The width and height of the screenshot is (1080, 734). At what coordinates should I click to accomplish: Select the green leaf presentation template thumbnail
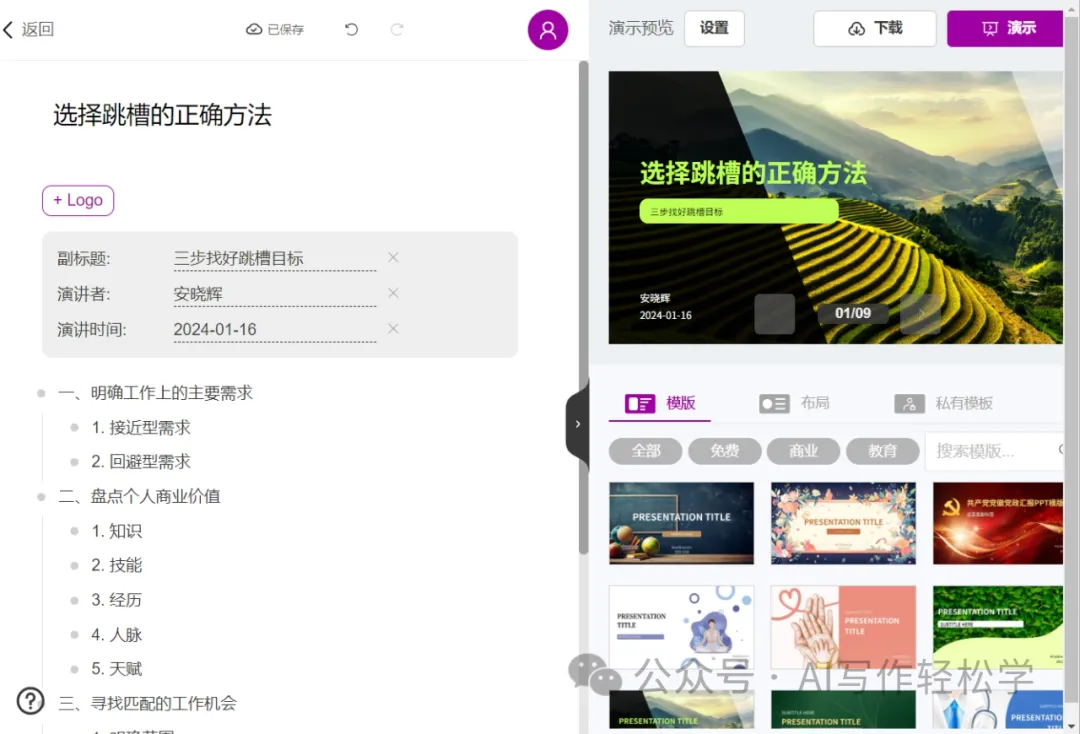[x=997, y=627]
